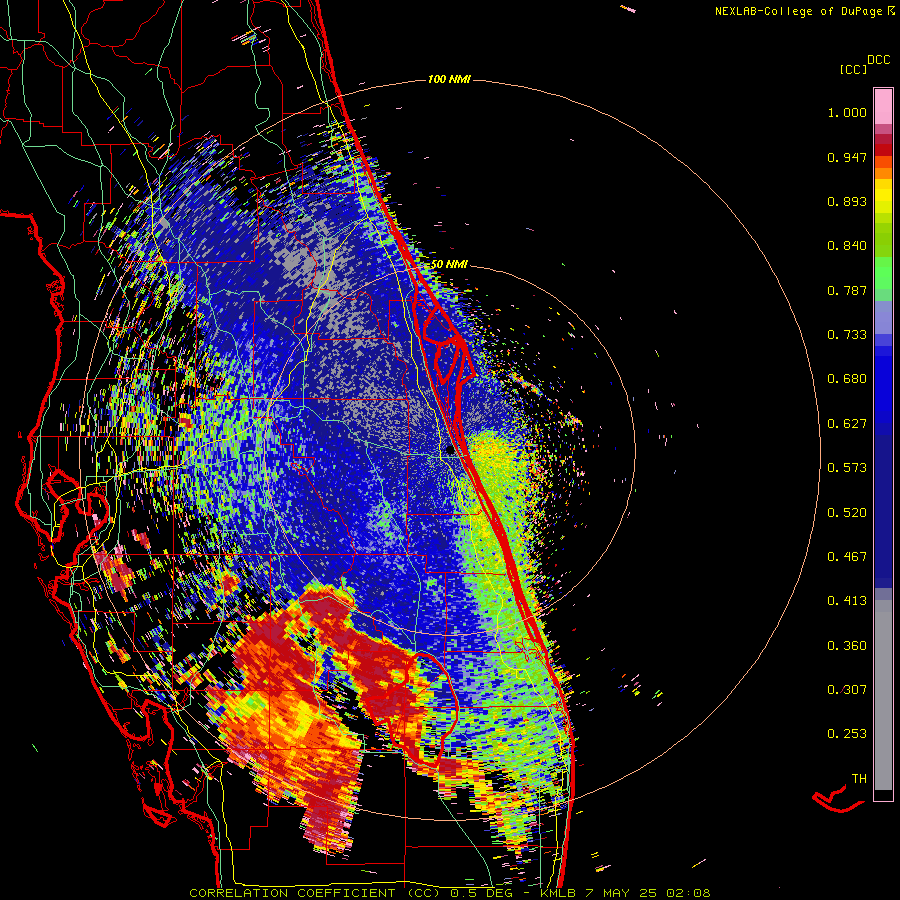The height and width of the screenshot is (900, 900).
Task: Click the pink top segment of color bar
Action: [x=883, y=106]
